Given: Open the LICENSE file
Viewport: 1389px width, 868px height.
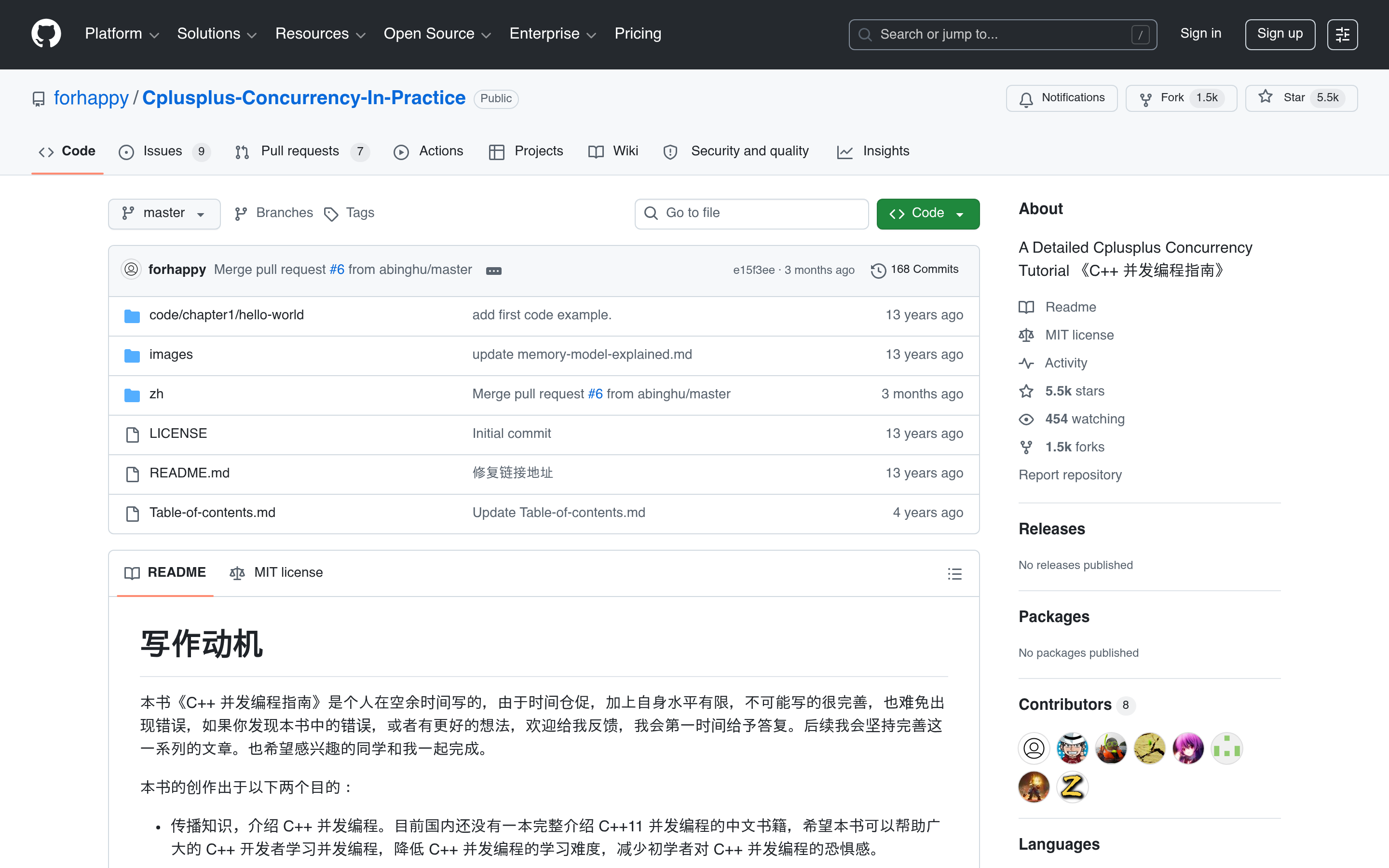Looking at the screenshot, I should pyautogui.click(x=178, y=434).
